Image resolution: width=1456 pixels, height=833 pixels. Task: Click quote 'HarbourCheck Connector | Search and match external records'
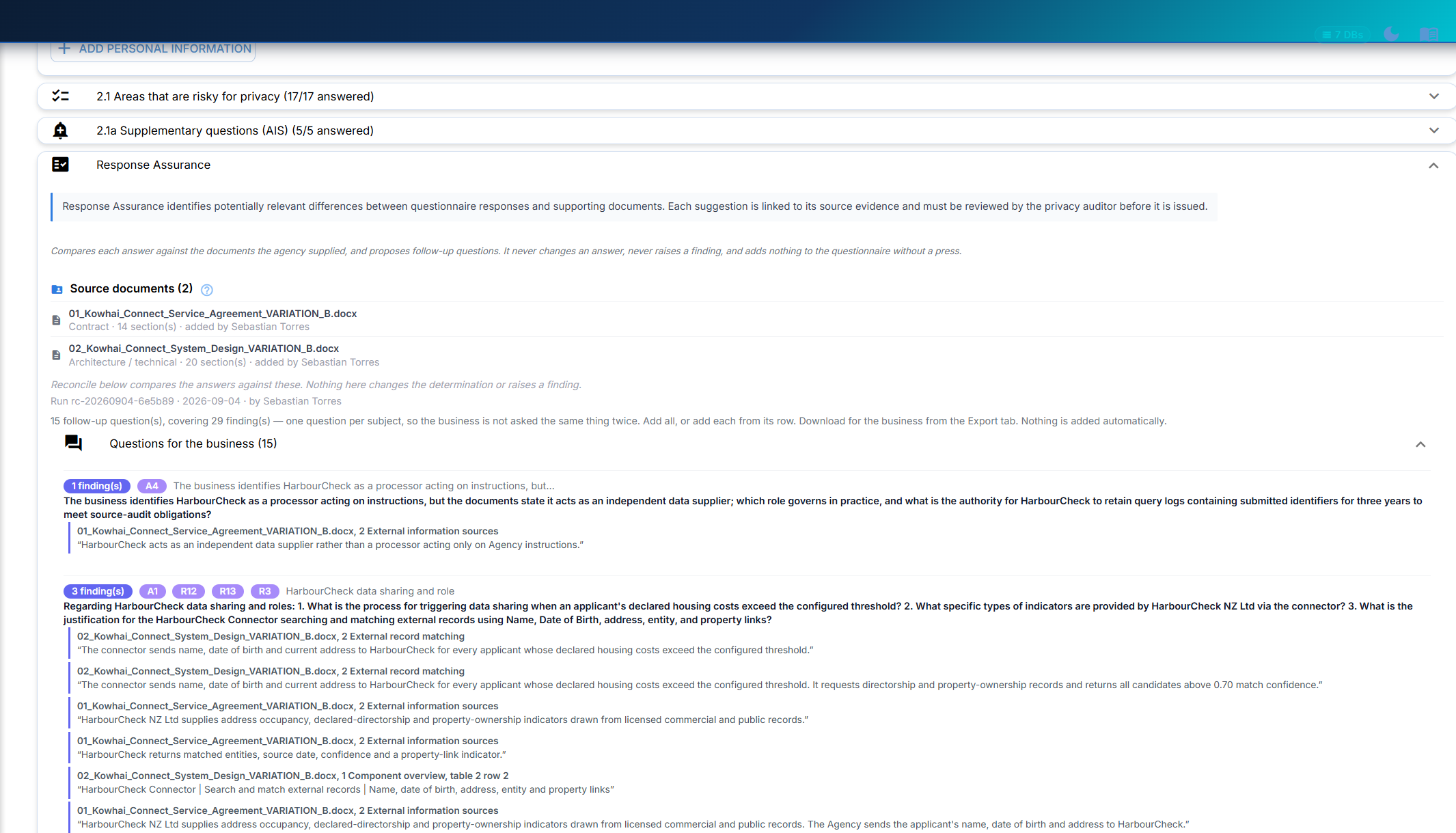346,789
